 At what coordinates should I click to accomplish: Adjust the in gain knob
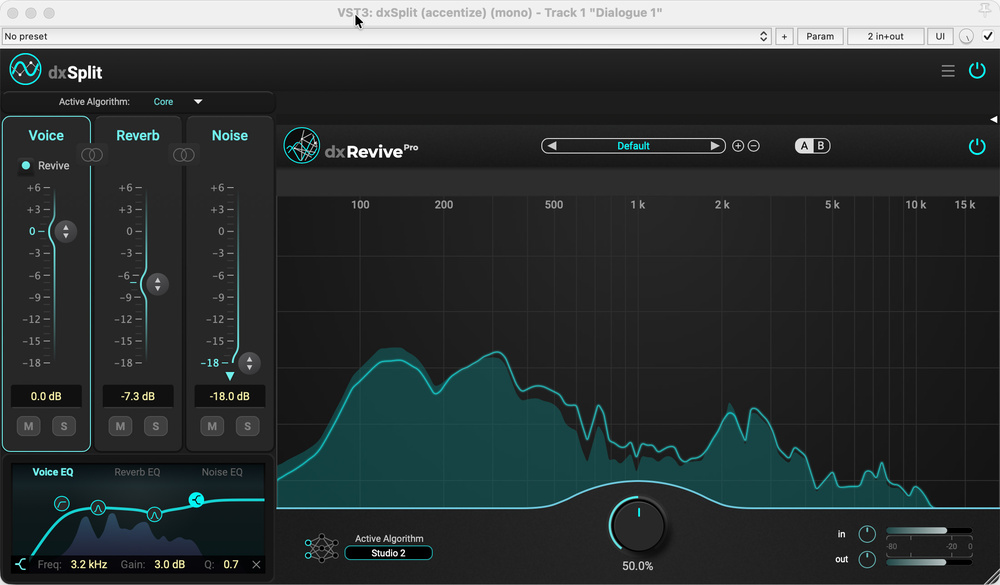click(x=867, y=534)
